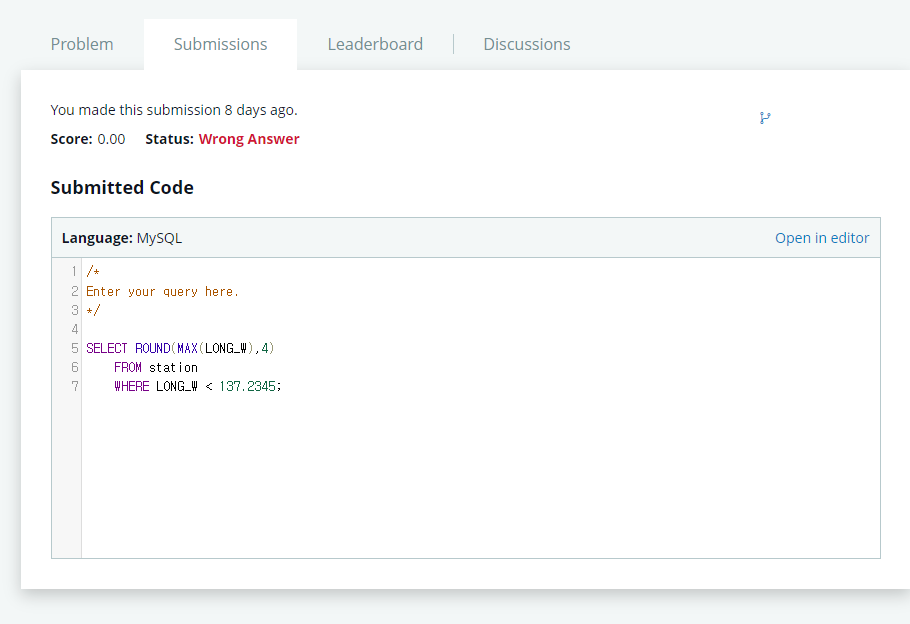Open the Leaderboard tab
Screen dimensions: 910x624
tap(375, 44)
